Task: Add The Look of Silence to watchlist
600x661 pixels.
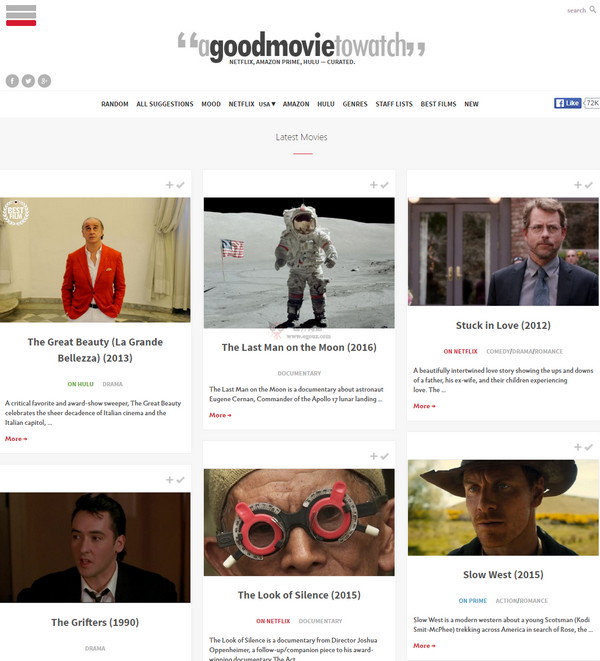Action: [374, 456]
